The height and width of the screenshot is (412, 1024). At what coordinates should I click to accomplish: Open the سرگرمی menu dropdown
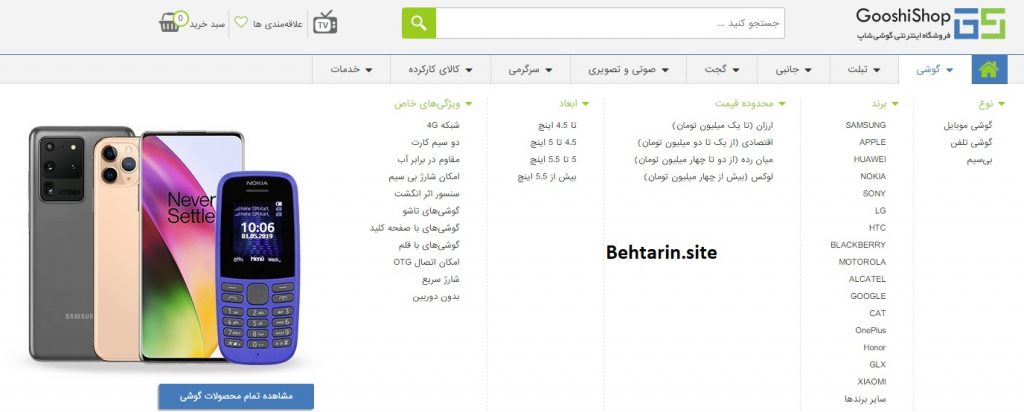pyautogui.click(x=530, y=69)
